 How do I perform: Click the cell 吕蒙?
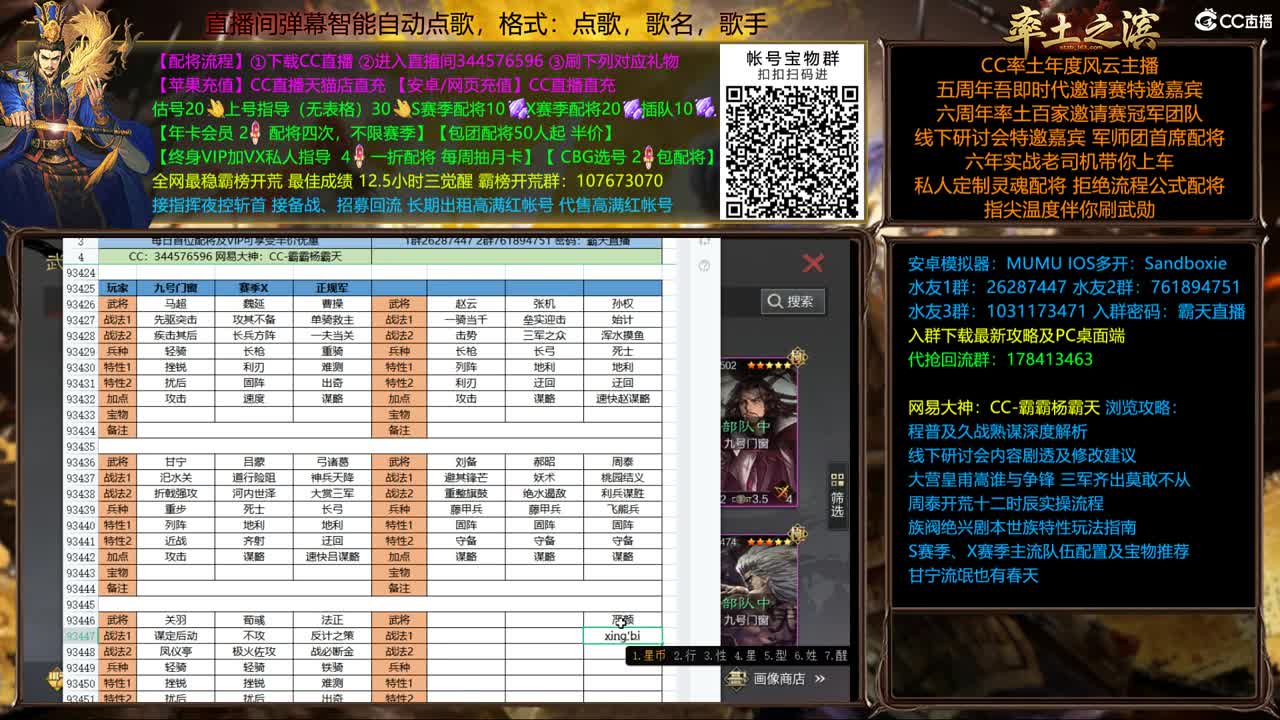click(253, 462)
